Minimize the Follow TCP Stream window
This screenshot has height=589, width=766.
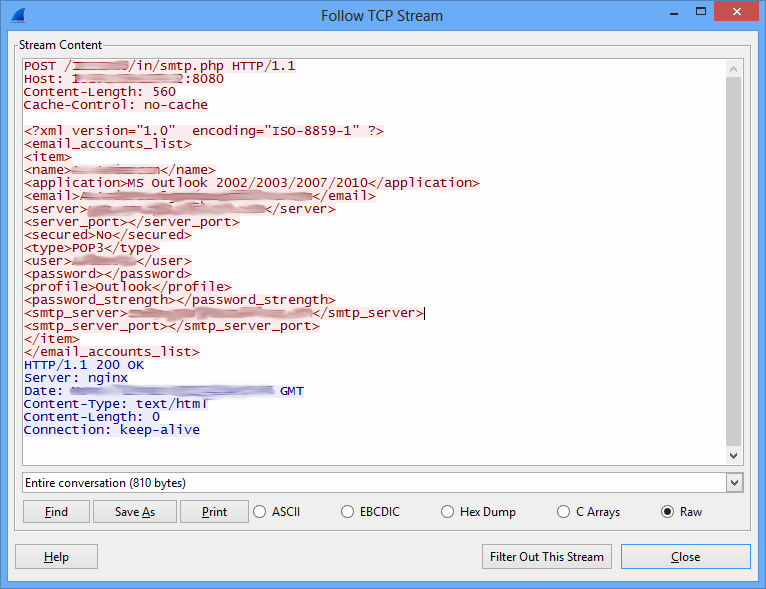tap(674, 13)
